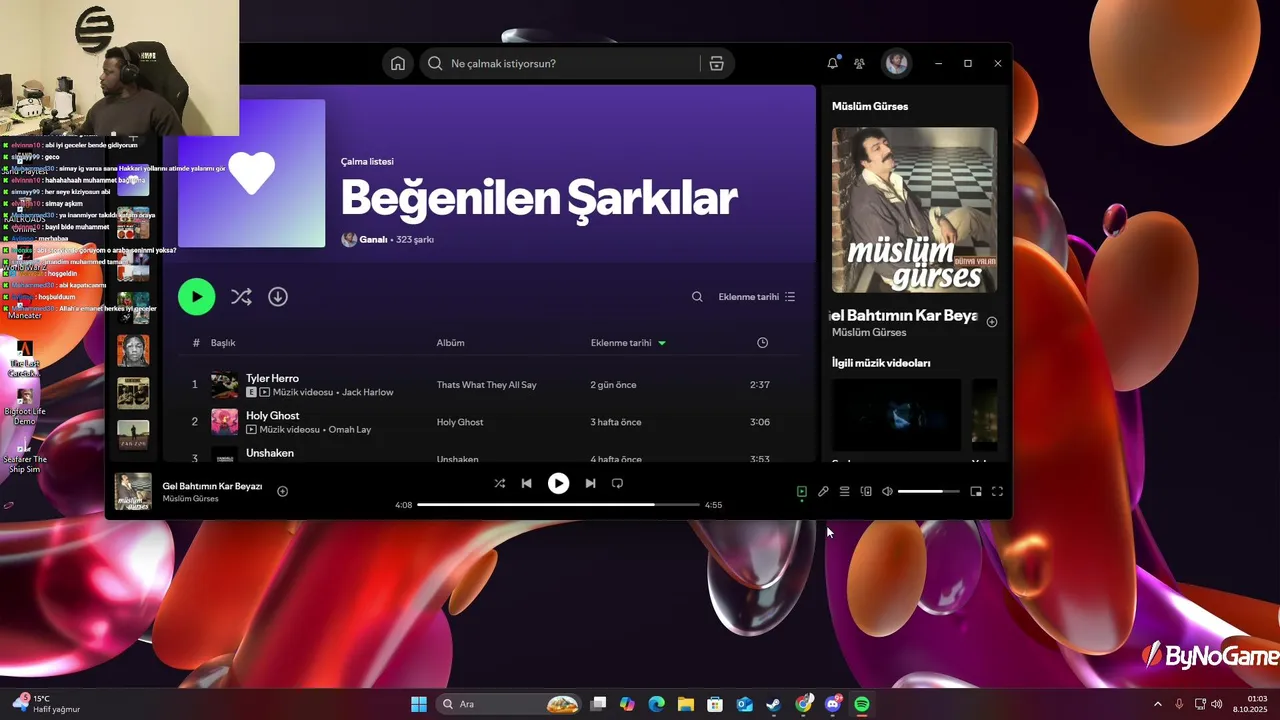This screenshot has width=1280, height=720.
Task: Play the playlist with the green play button
Action: 197,297
